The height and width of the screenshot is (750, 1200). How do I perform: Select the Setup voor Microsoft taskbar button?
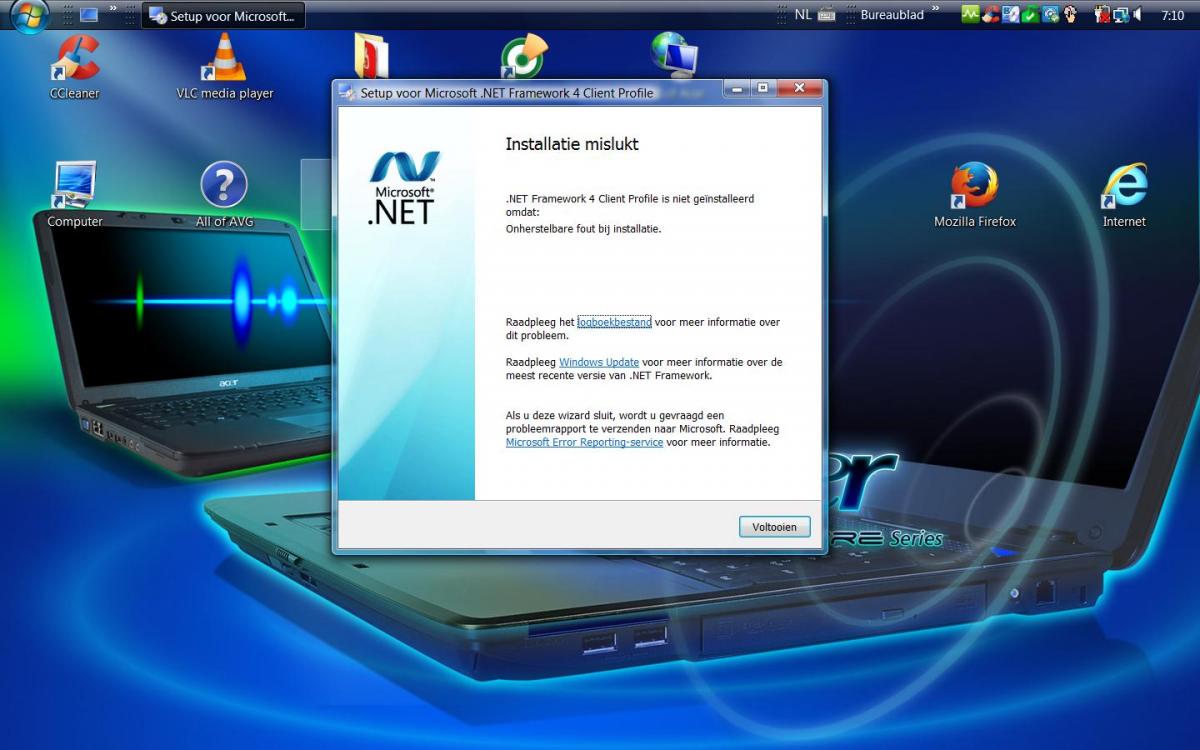click(x=223, y=16)
